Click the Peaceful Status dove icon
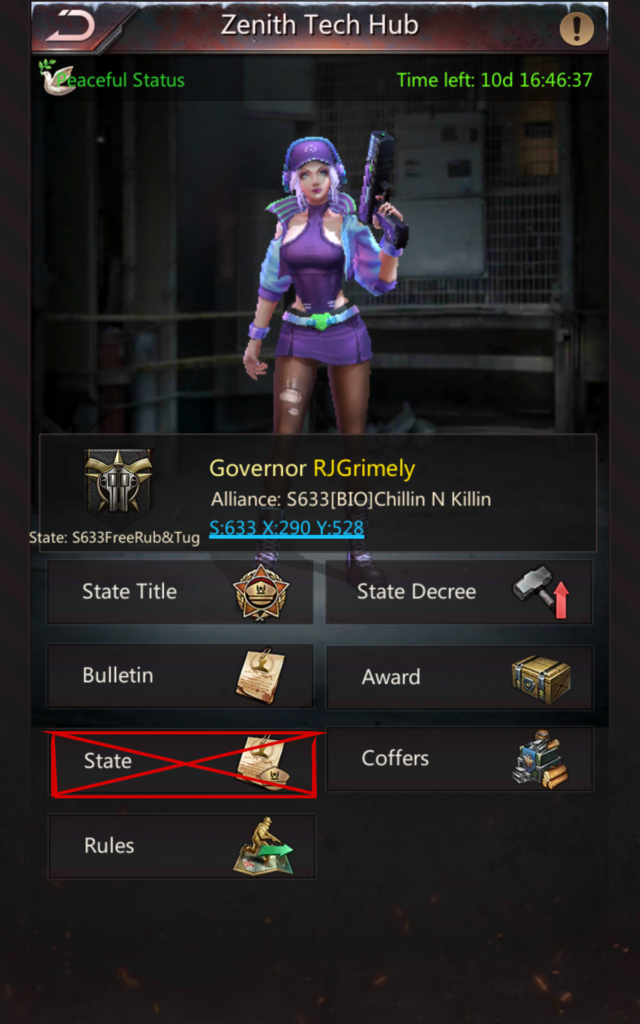Image resolution: width=640 pixels, height=1024 pixels. coord(57,77)
